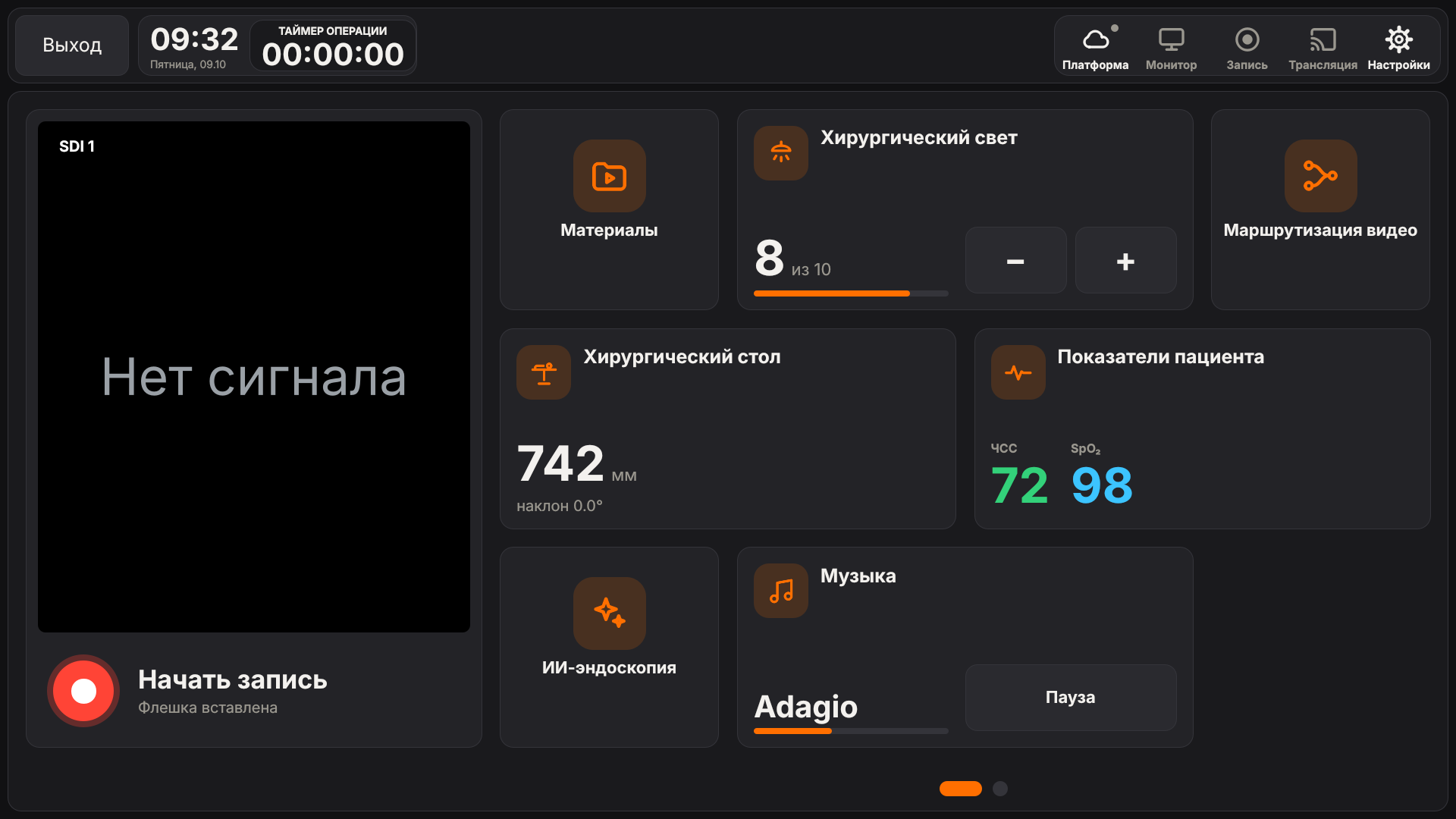
Task: Click the SDI 1 video preview
Action: click(254, 377)
